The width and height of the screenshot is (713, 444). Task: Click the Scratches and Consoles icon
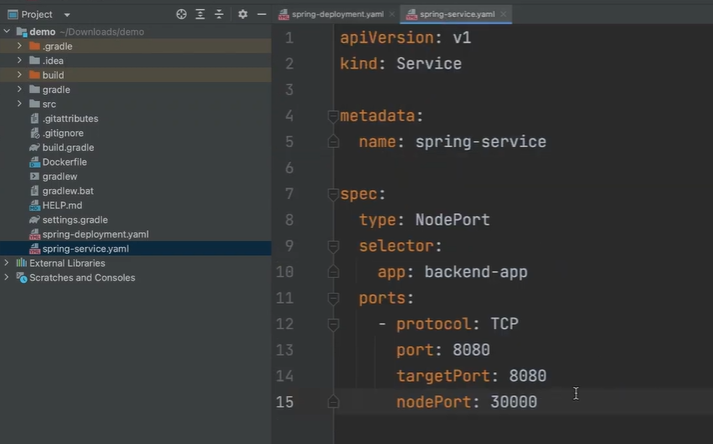pos(21,278)
